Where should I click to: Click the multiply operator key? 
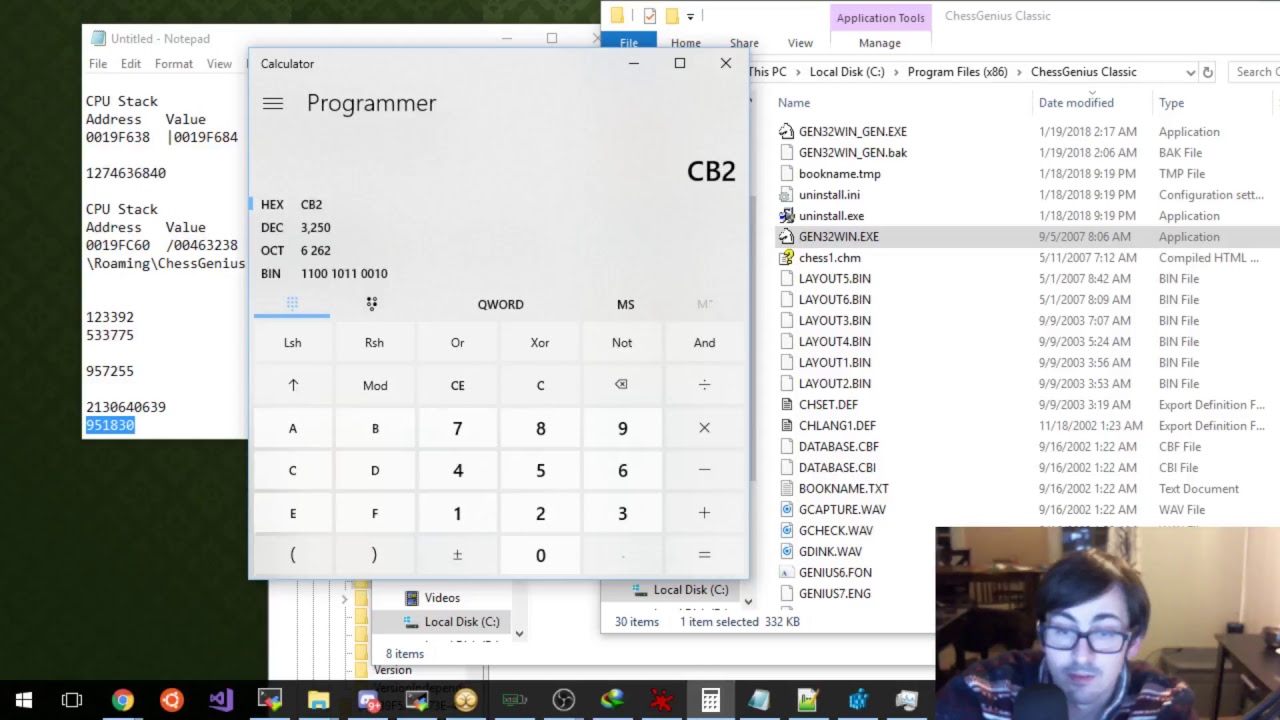[x=704, y=428]
